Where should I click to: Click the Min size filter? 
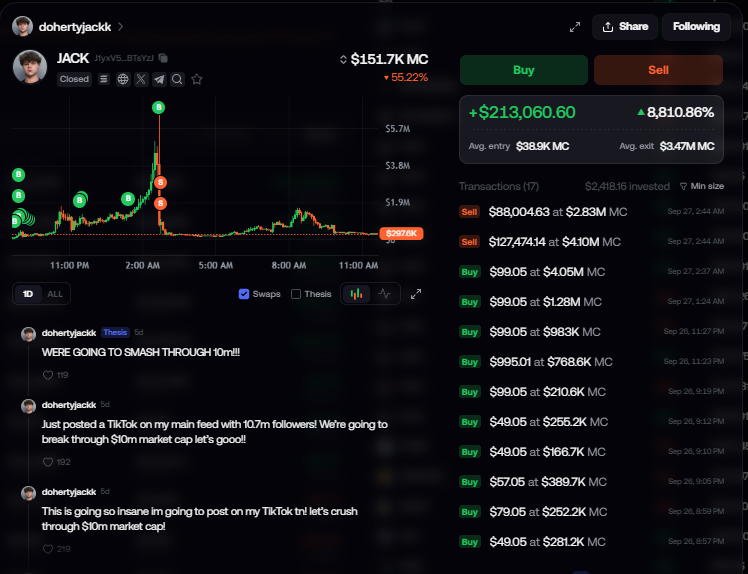coord(702,186)
